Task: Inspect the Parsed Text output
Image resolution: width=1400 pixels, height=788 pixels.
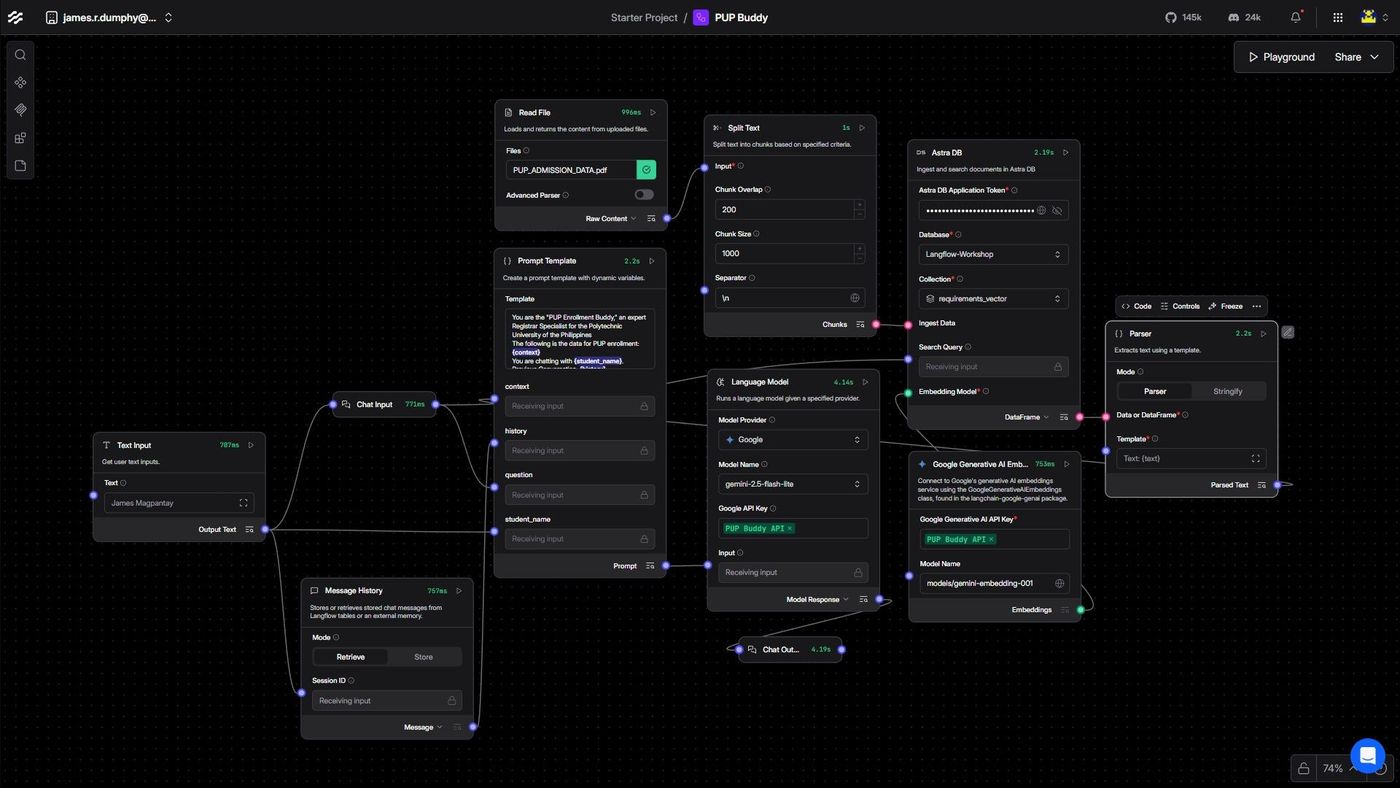Action: point(1262,485)
